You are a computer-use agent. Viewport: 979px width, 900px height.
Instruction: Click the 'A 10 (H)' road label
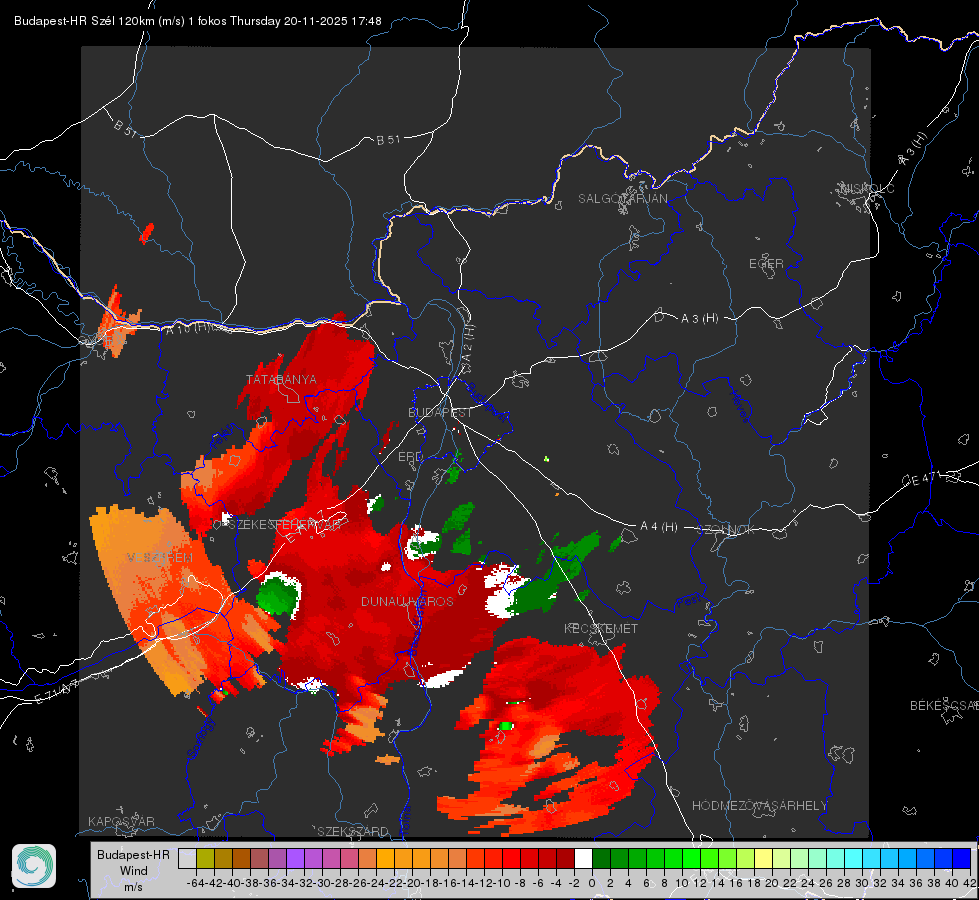[187, 329]
